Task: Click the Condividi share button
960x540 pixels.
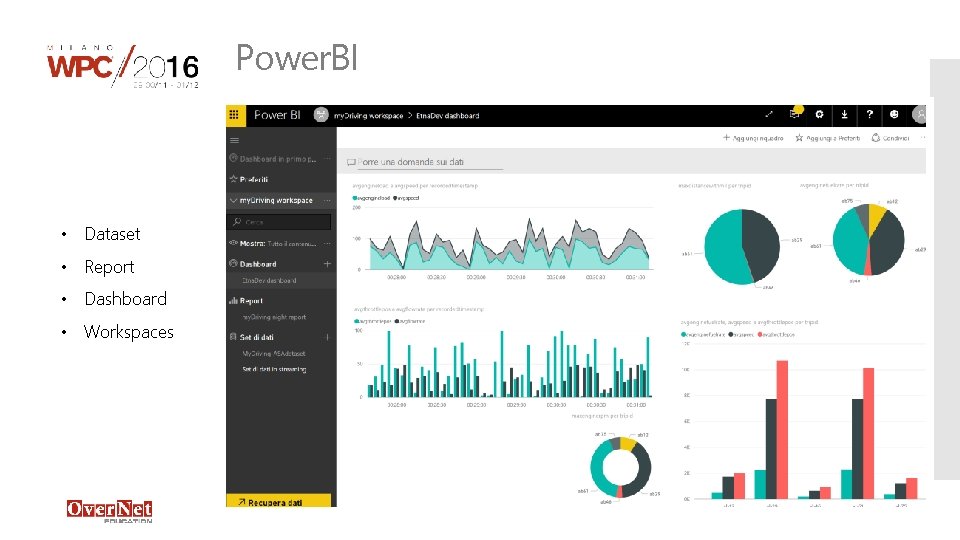Action: click(890, 138)
